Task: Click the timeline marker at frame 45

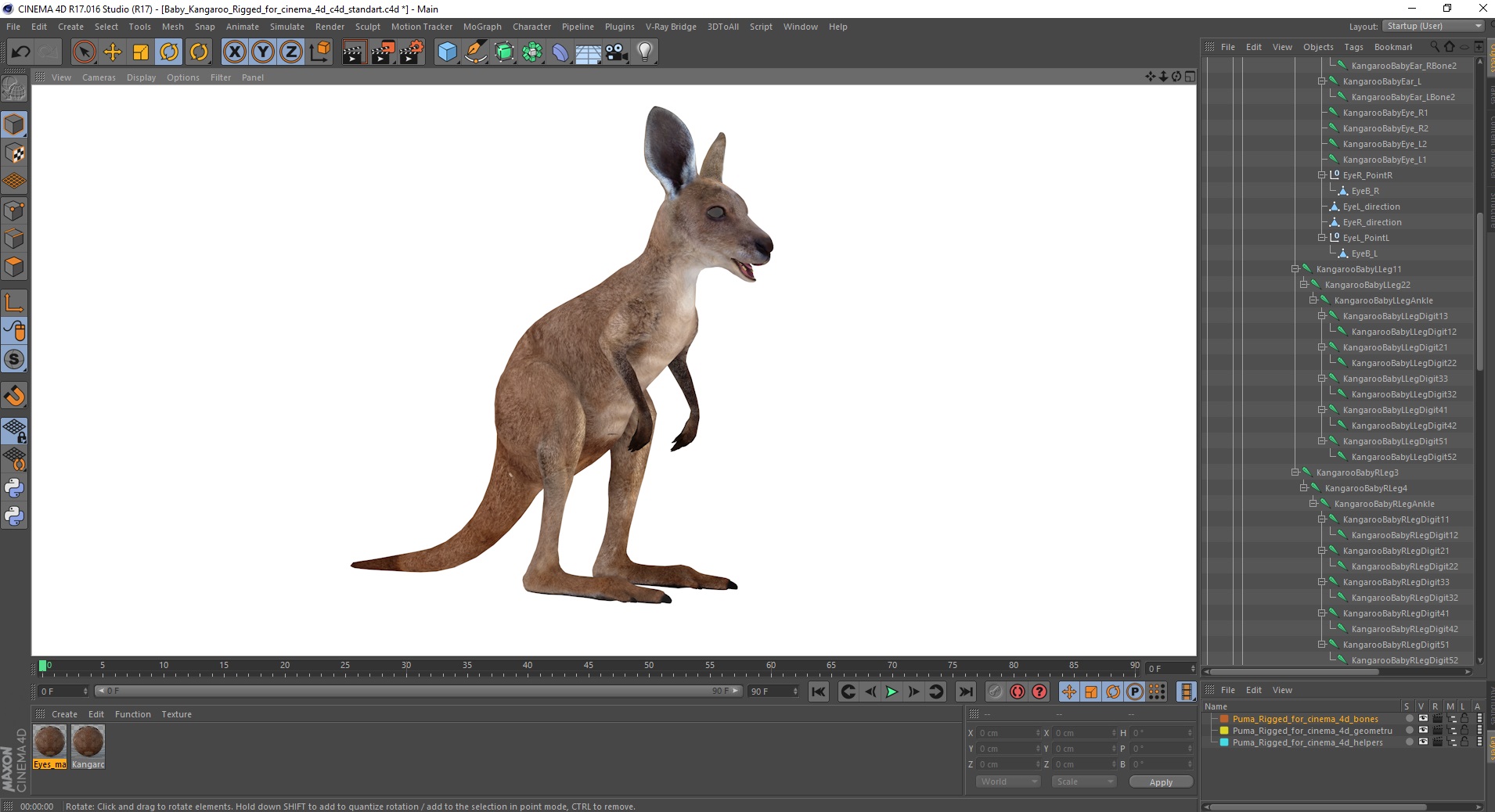Action: click(x=588, y=666)
